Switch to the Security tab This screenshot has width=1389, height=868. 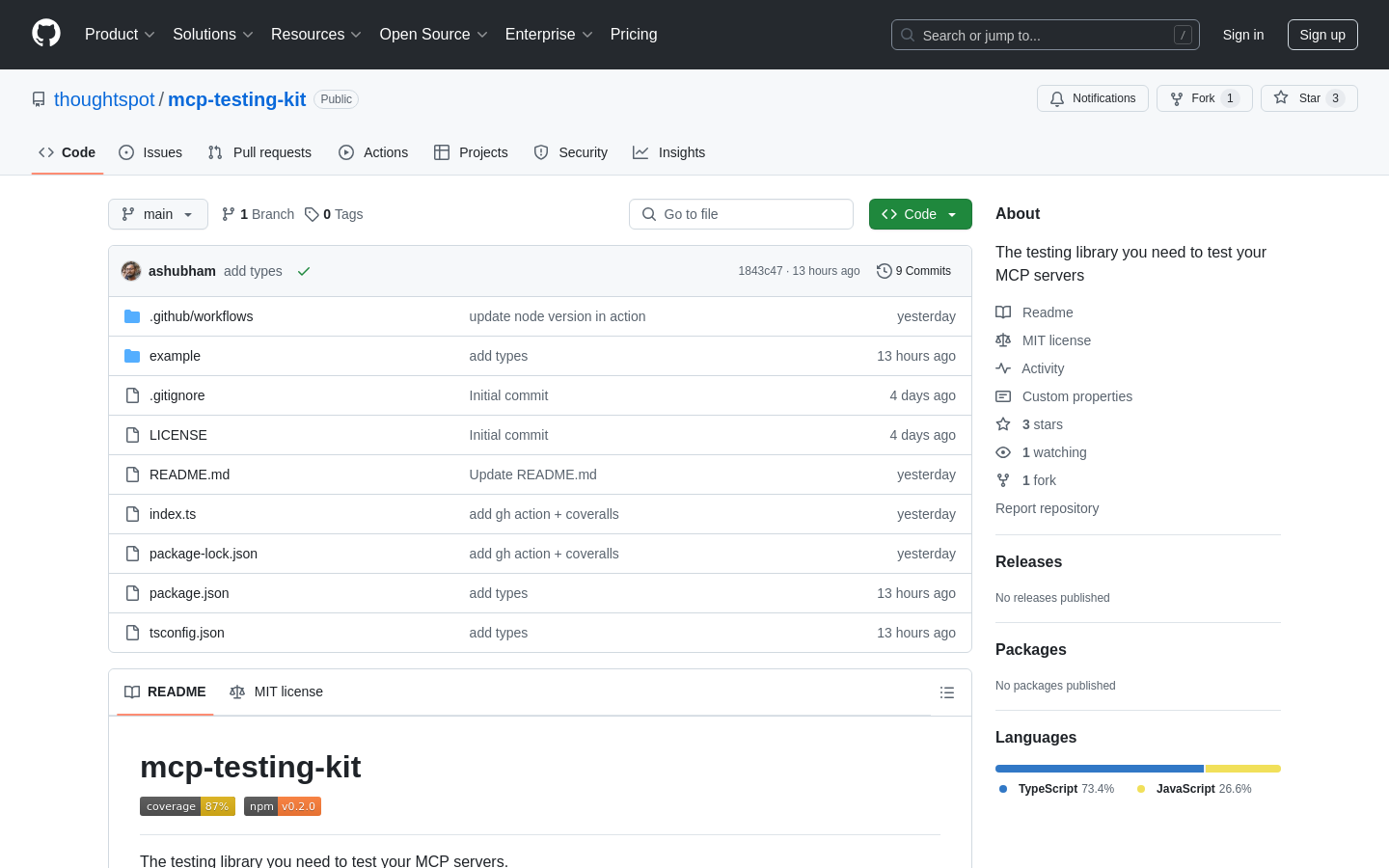click(571, 152)
